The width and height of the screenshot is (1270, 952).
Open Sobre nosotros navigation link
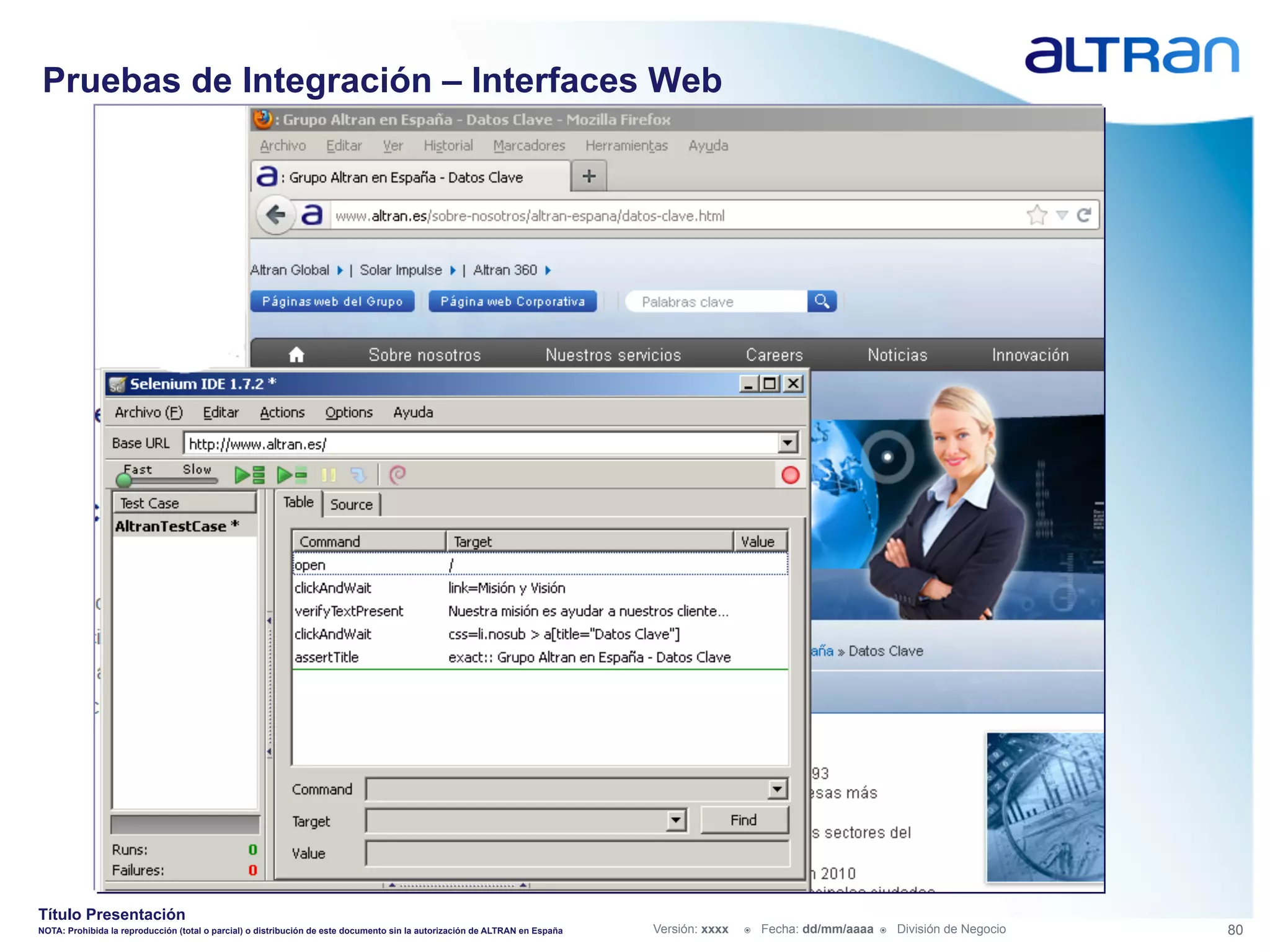(x=425, y=355)
